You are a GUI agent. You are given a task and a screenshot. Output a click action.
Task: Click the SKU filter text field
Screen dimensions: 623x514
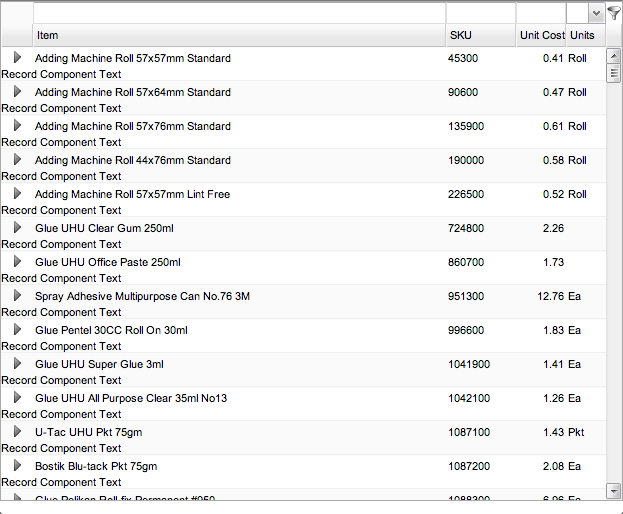[x=480, y=13]
